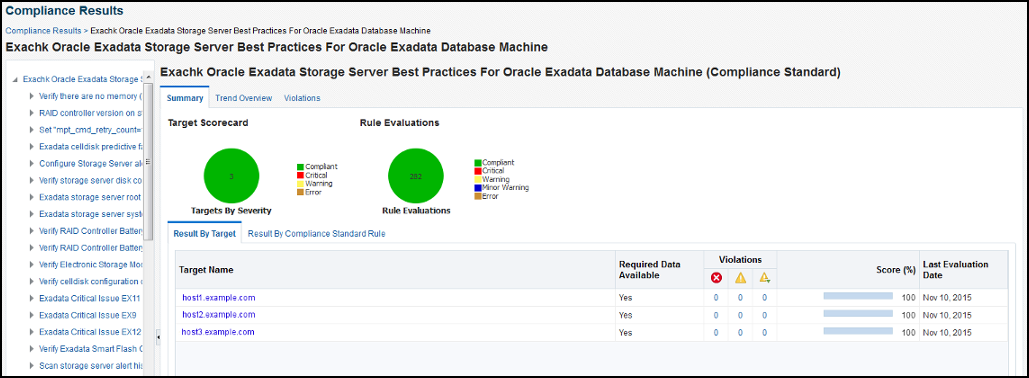1029x378 pixels.
Task: Click host3.example.com score progress bar
Action: pos(858,331)
